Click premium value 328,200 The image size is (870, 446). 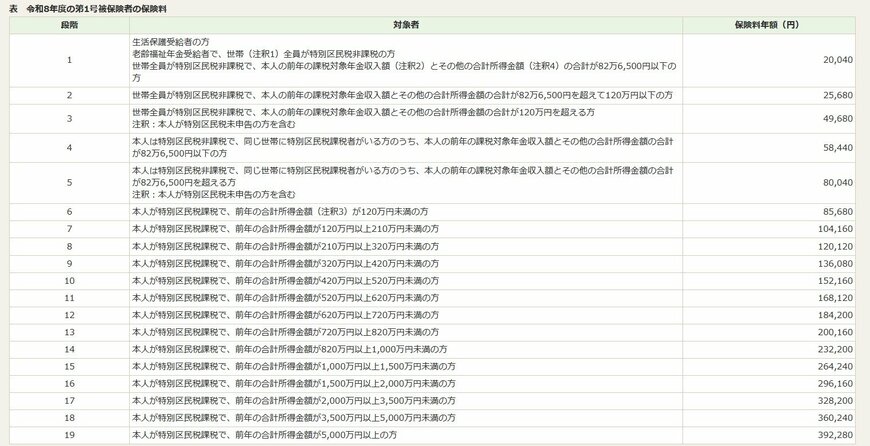(x=836, y=401)
